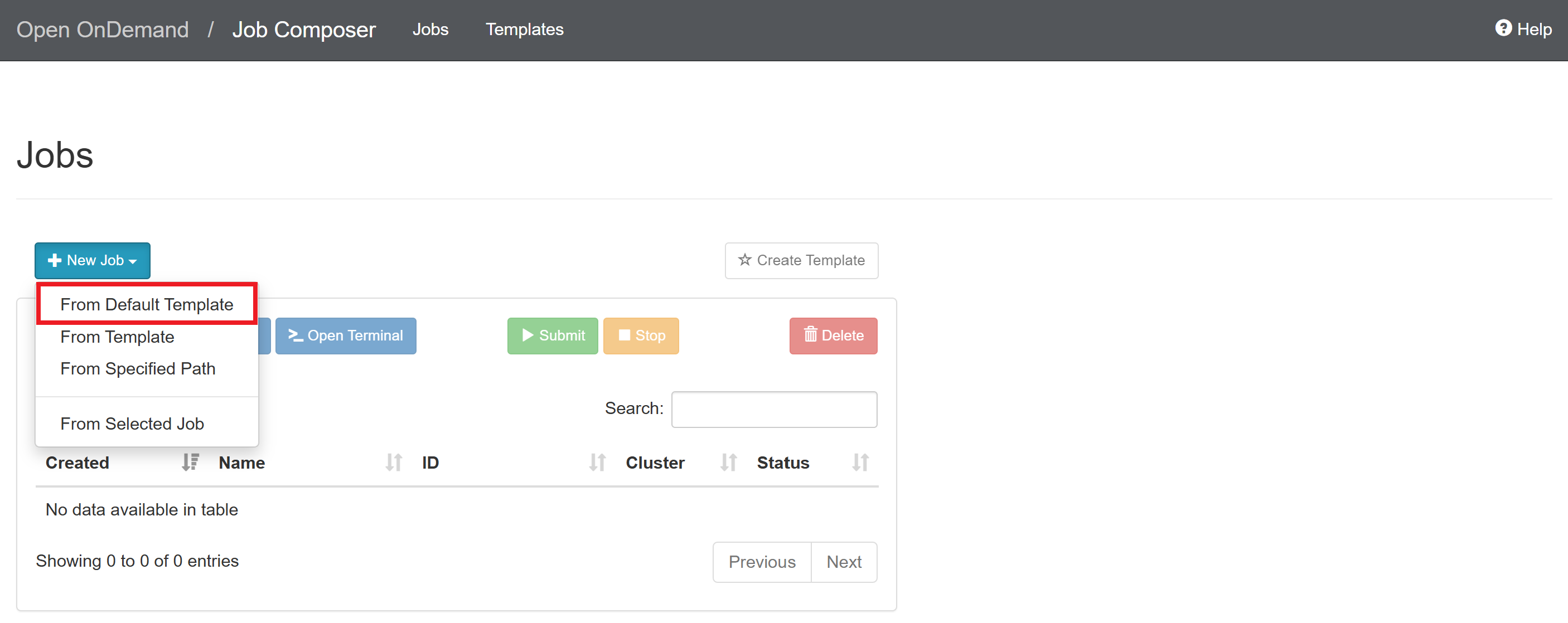Click the Status column sort icon
1568x623 pixels.
[859, 463]
